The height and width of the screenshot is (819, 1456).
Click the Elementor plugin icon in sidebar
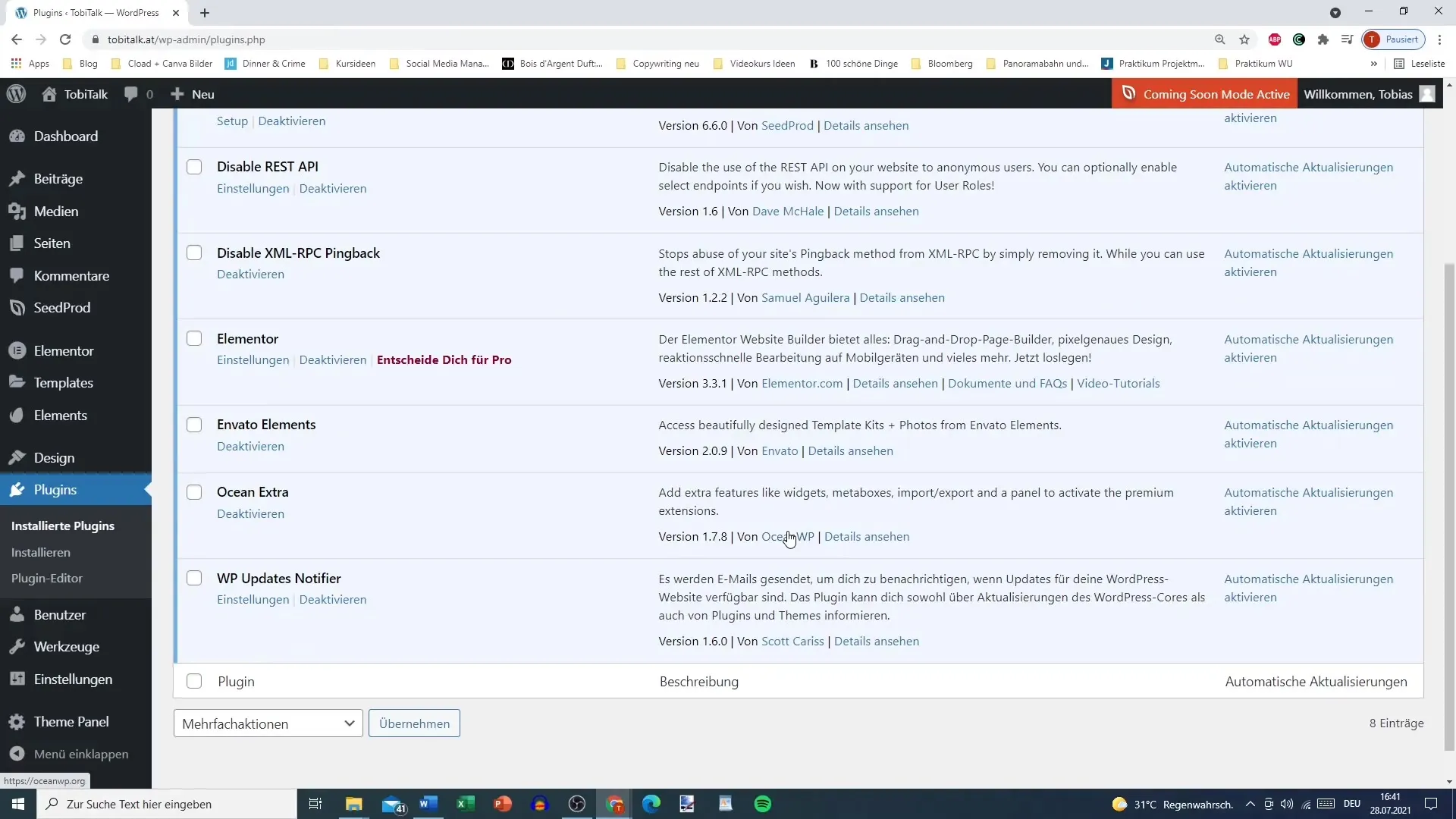[18, 350]
